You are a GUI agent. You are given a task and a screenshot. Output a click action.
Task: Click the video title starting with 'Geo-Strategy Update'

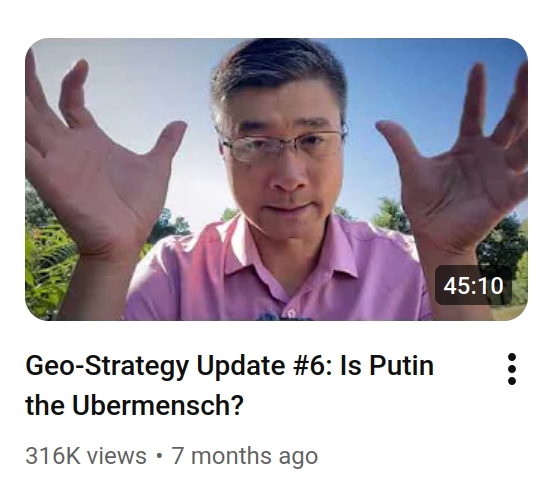coord(230,386)
